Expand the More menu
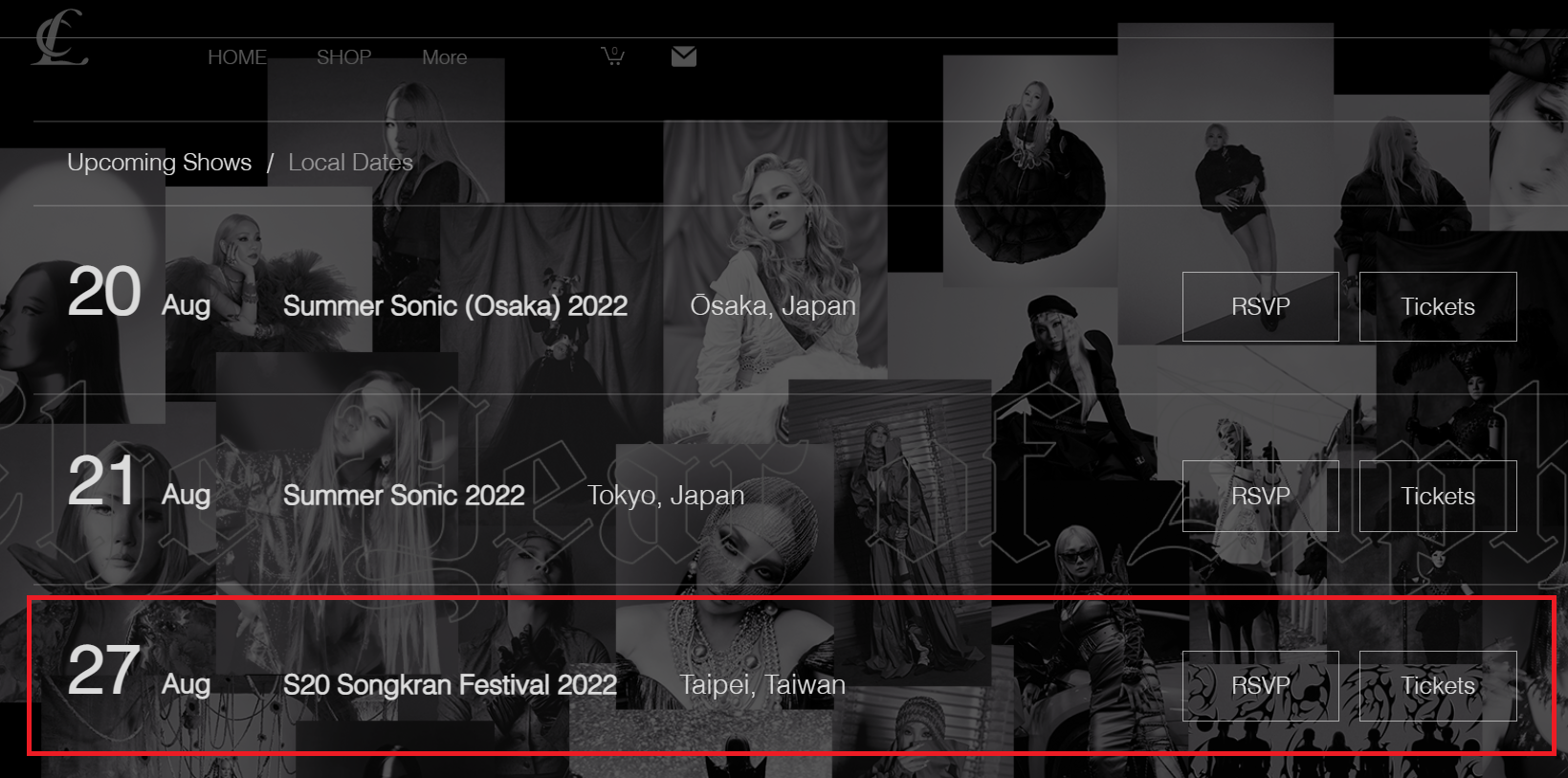Screen dimensions: 1568x778 (x=445, y=57)
